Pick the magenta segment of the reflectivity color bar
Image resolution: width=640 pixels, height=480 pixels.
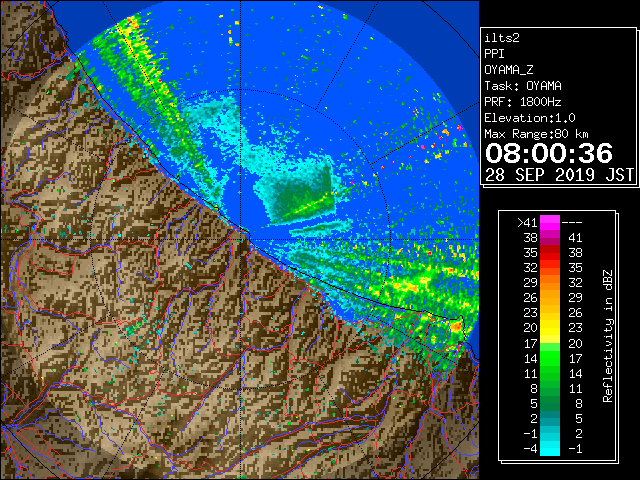coord(550,223)
